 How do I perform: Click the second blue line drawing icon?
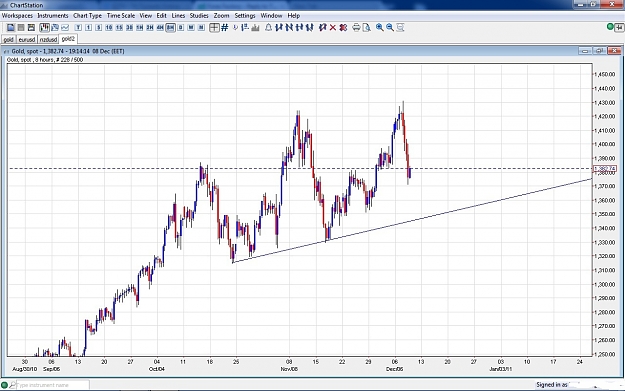289,28
